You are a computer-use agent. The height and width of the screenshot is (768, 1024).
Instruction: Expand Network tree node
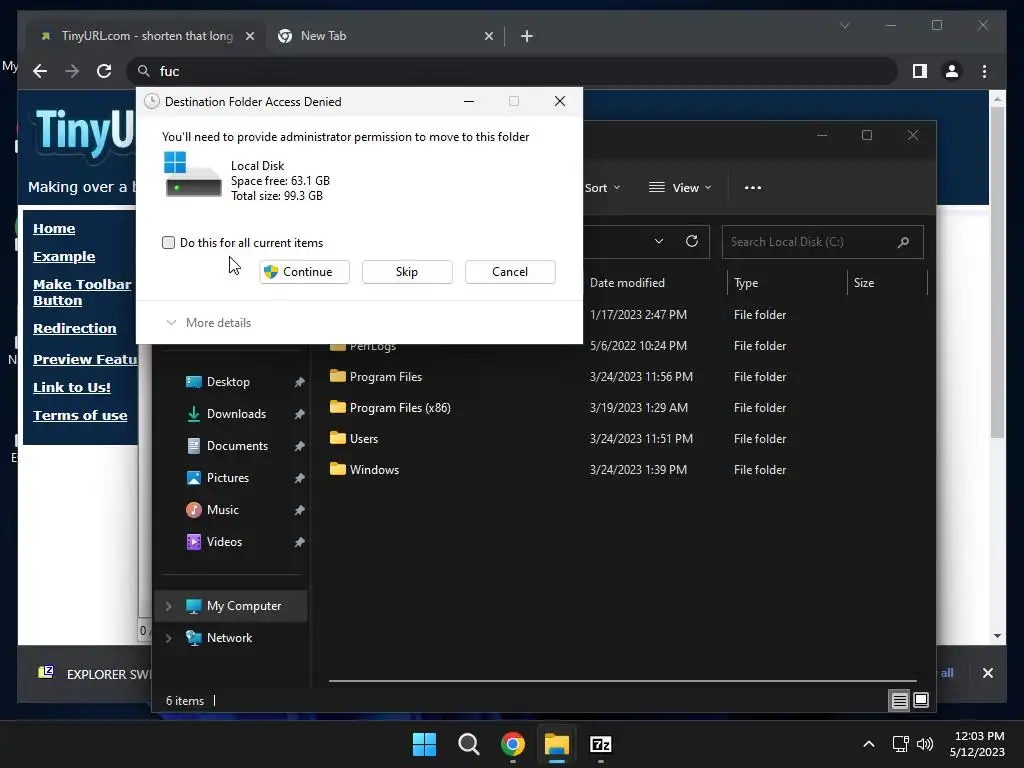tap(168, 638)
